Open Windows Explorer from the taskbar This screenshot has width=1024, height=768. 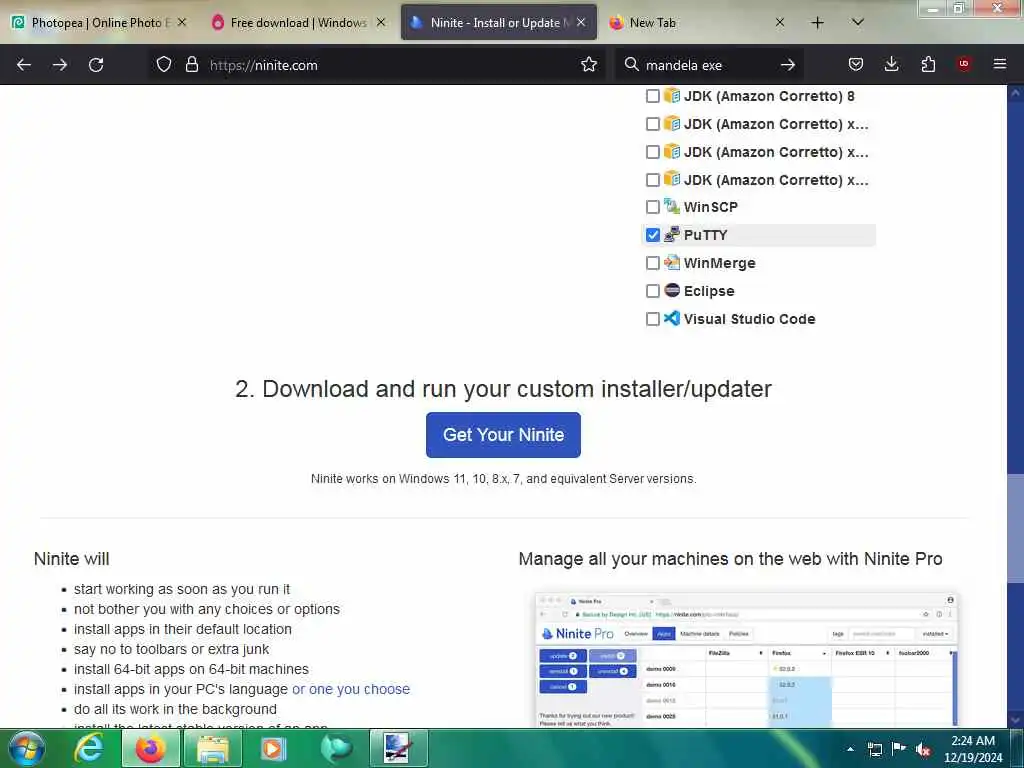pyautogui.click(x=213, y=748)
